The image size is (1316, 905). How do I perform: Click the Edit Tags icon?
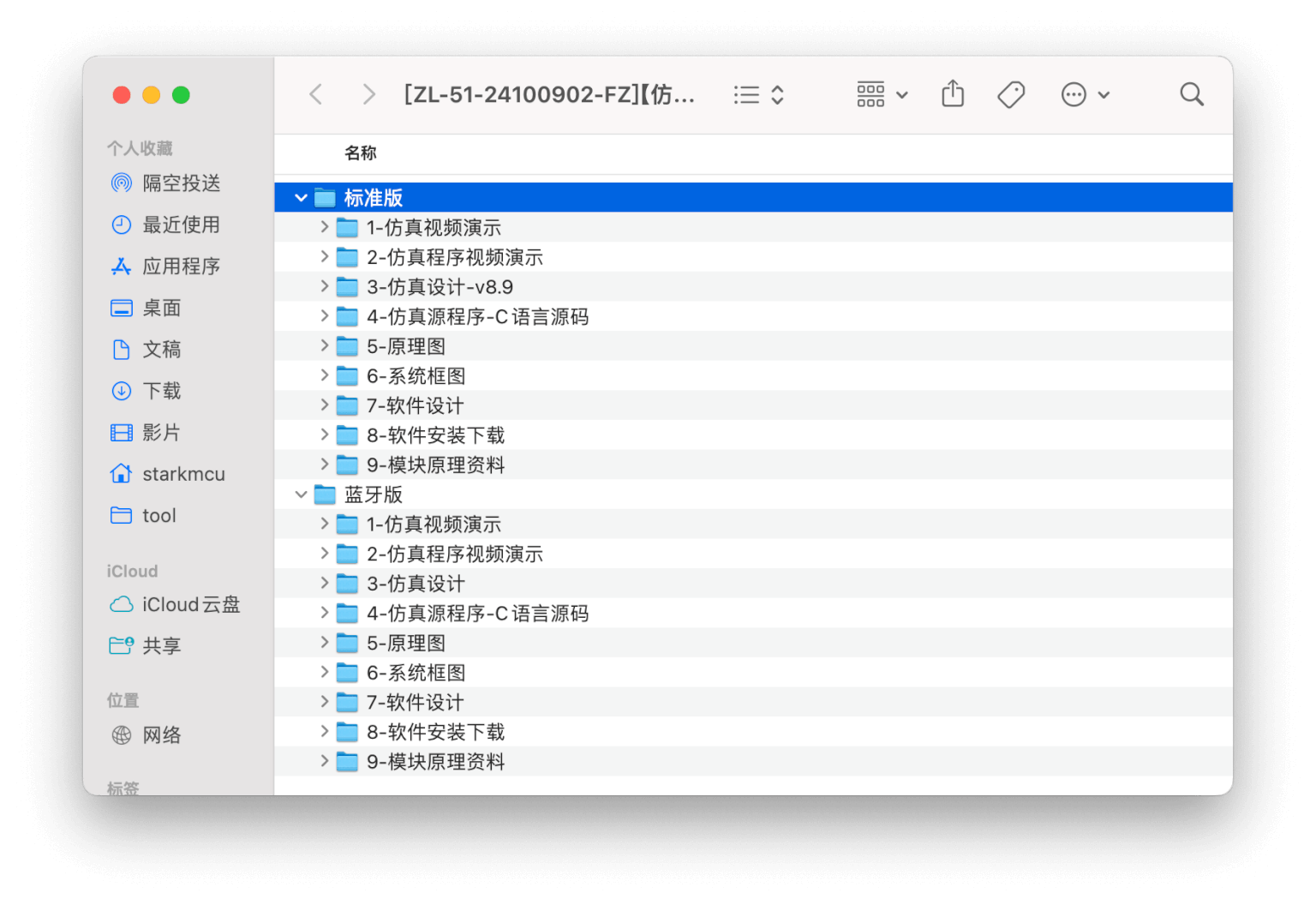[x=1011, y=94]
